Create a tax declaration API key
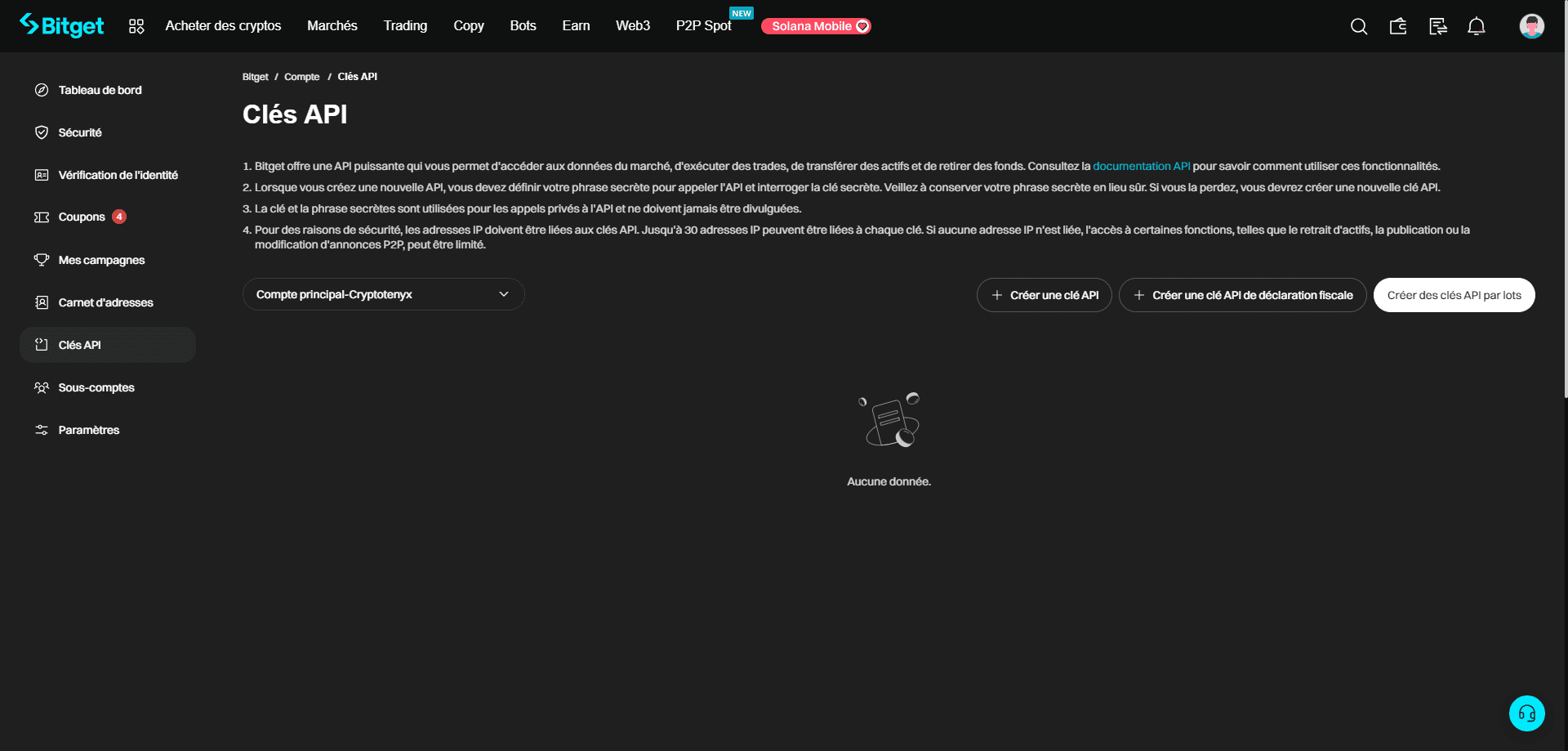This screenshot has width=1568, height=751. coord(1242,295)
